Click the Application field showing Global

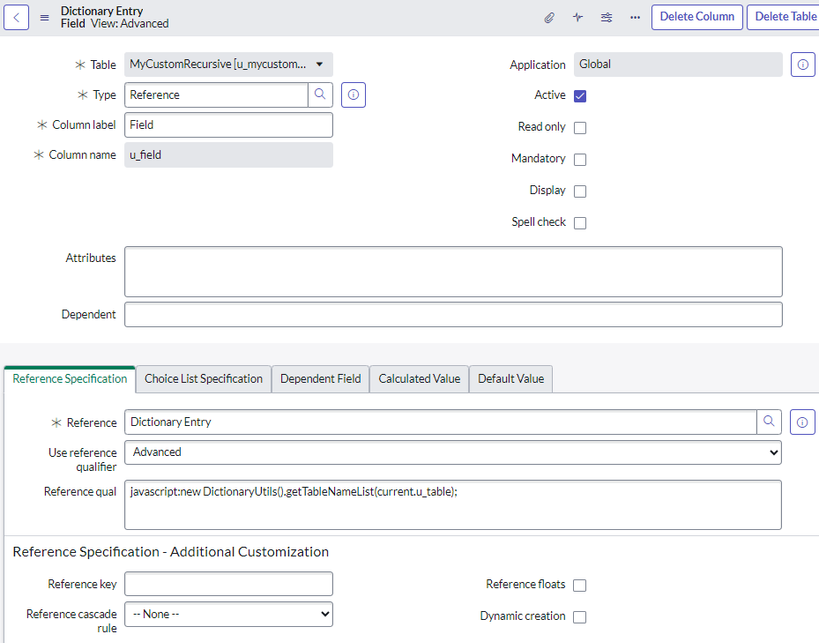(678, 64)
